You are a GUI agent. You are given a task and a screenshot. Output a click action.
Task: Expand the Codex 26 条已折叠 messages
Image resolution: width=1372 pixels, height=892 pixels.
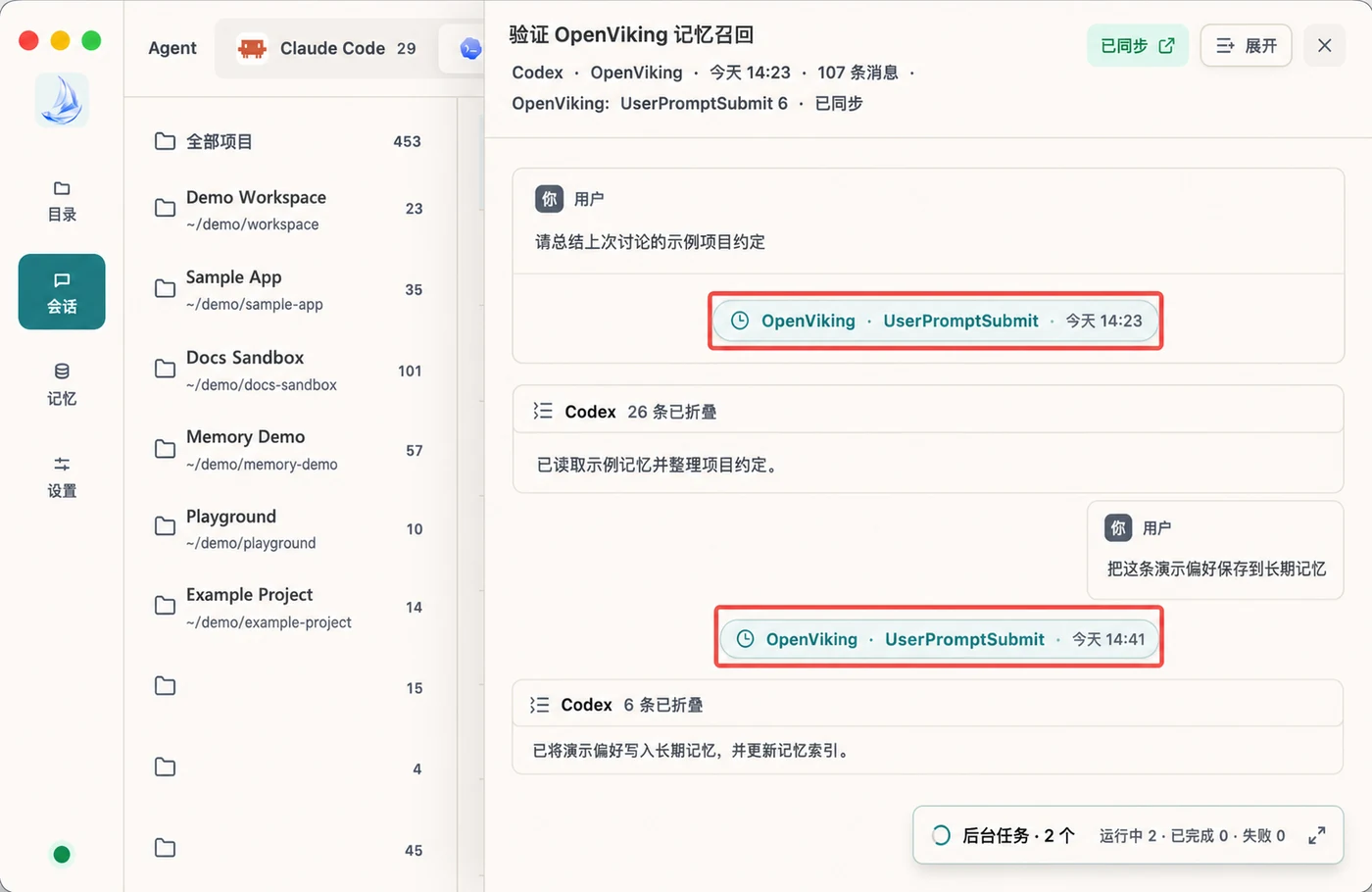(x=927, y=411)
